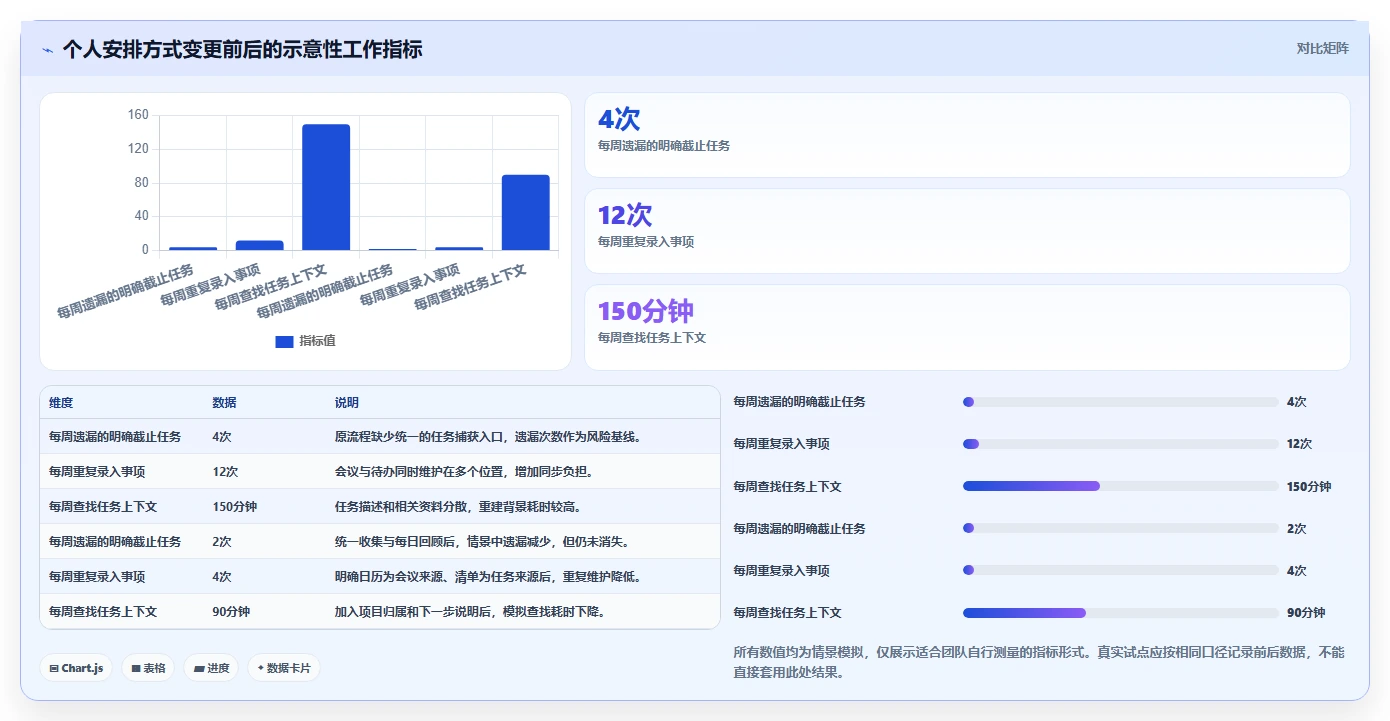Open the 4次 data card

point(967,135)
